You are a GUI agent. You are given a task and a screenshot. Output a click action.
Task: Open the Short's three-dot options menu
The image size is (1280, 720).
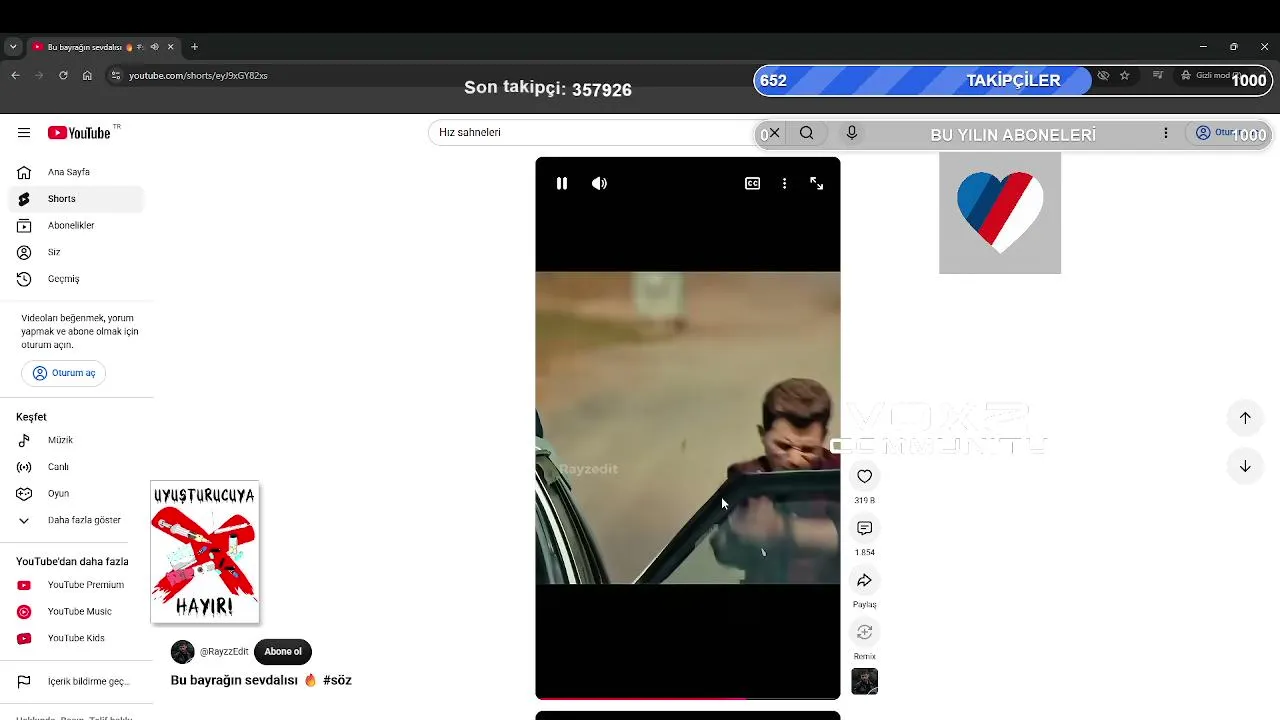[x=784, y=184]
